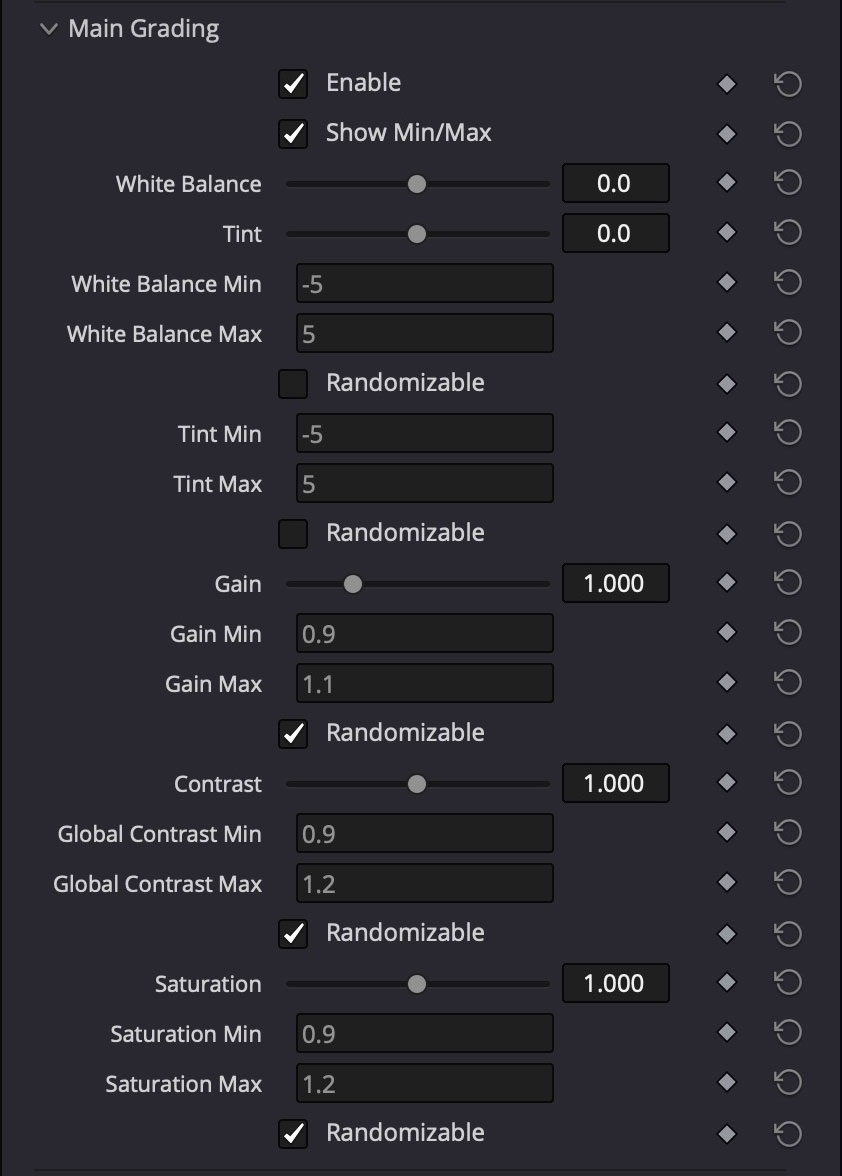Disable Show Min/Max
842x1176 pixels.
[293, 133]
